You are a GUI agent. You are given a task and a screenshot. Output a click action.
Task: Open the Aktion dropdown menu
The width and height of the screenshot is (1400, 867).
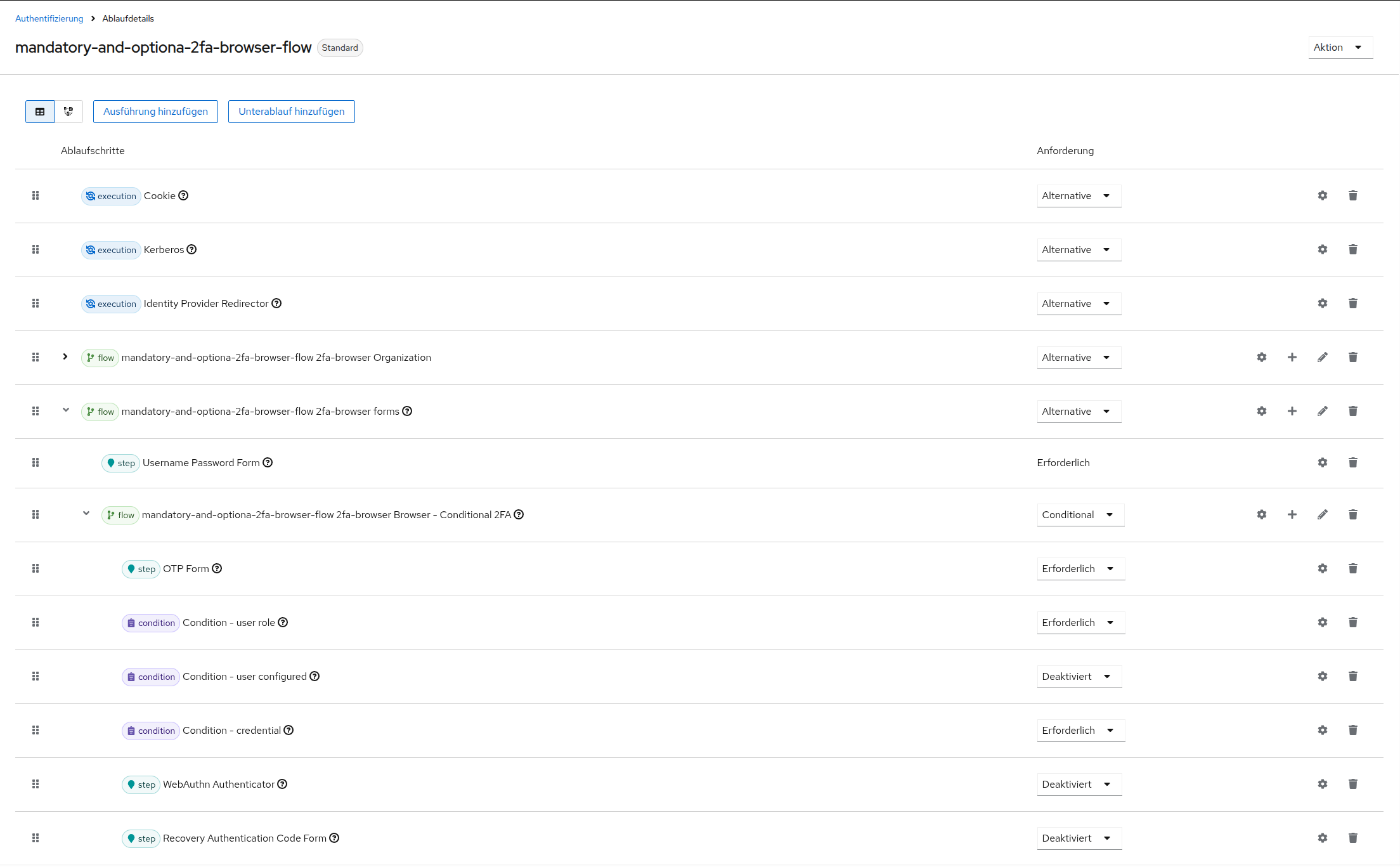[1340, 48]
